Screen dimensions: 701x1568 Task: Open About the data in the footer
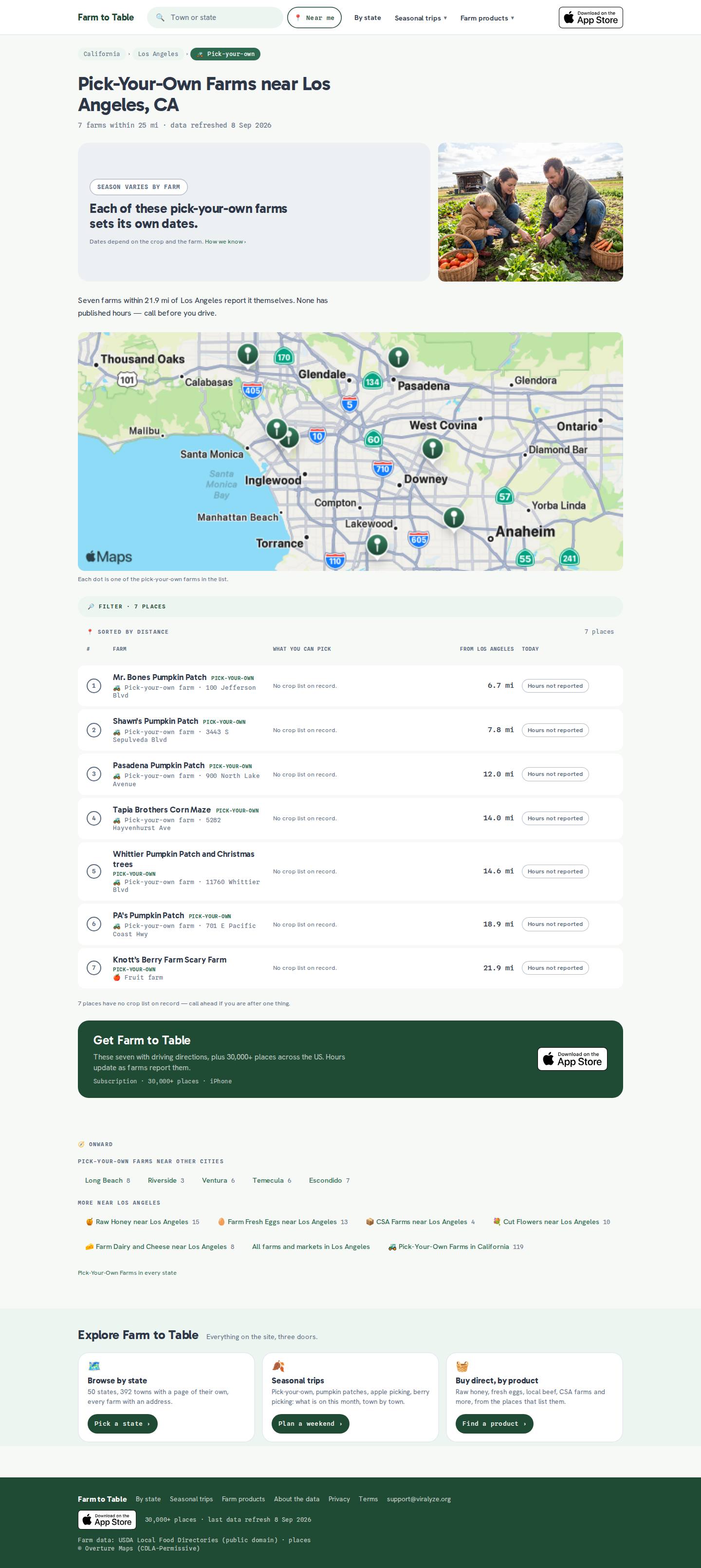(x=296, y=1499)
